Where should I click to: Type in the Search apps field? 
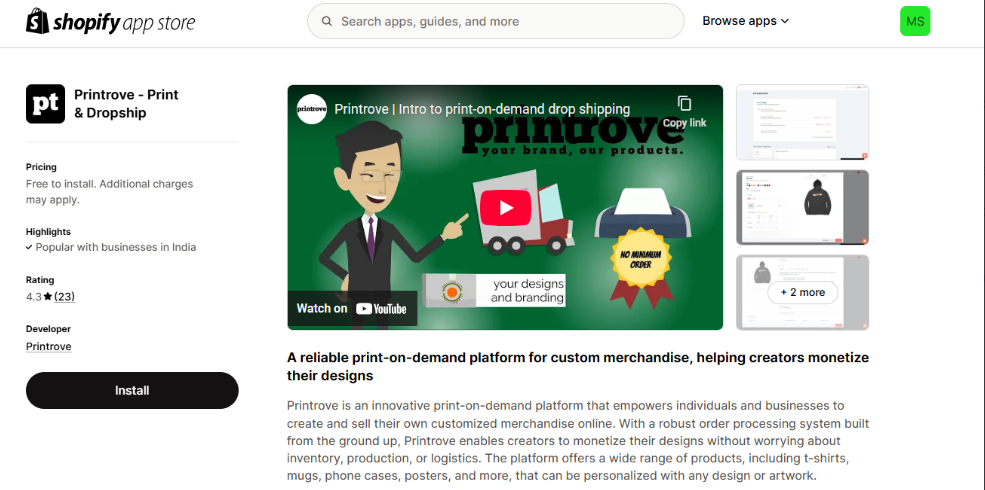coord(500,21)
